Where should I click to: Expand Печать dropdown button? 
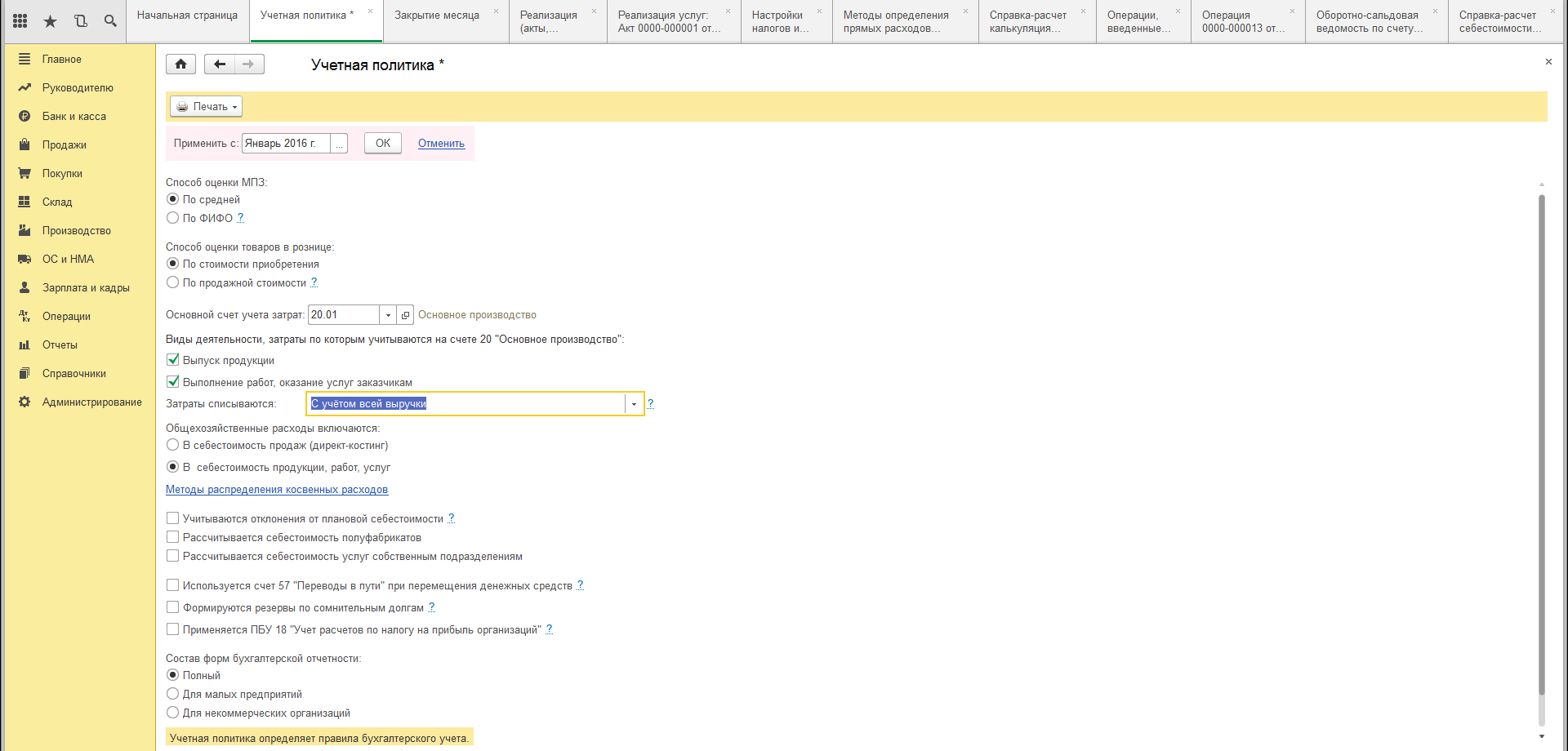(207, 106)
